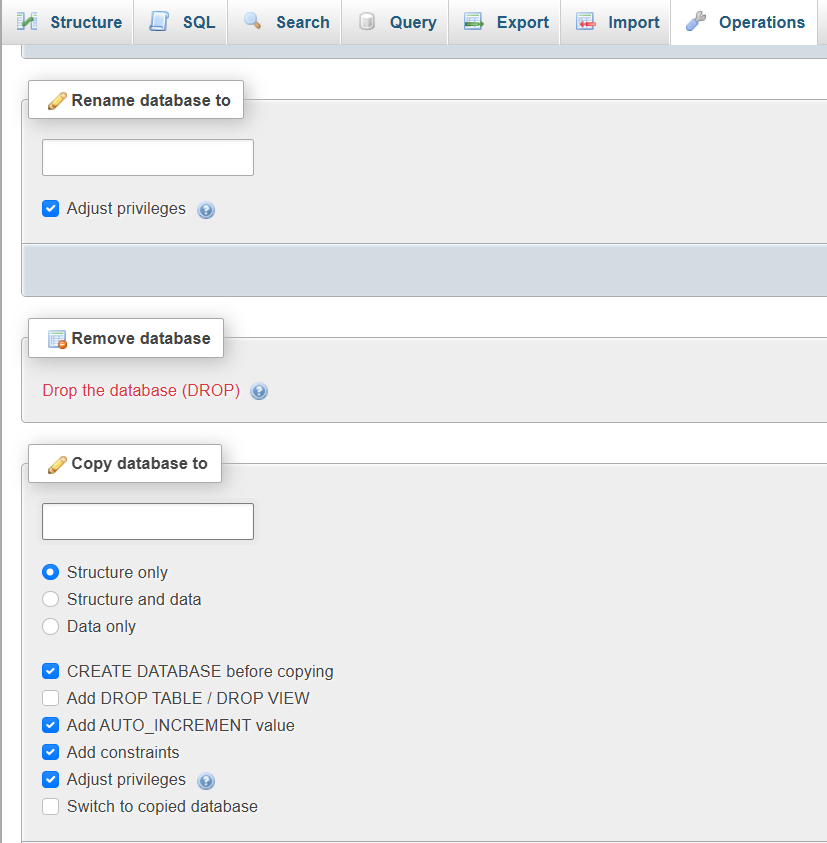Image resolution: width=827 pixels, height=843 pixels.
Task: Click the Import tab icon
Action: 586,22
